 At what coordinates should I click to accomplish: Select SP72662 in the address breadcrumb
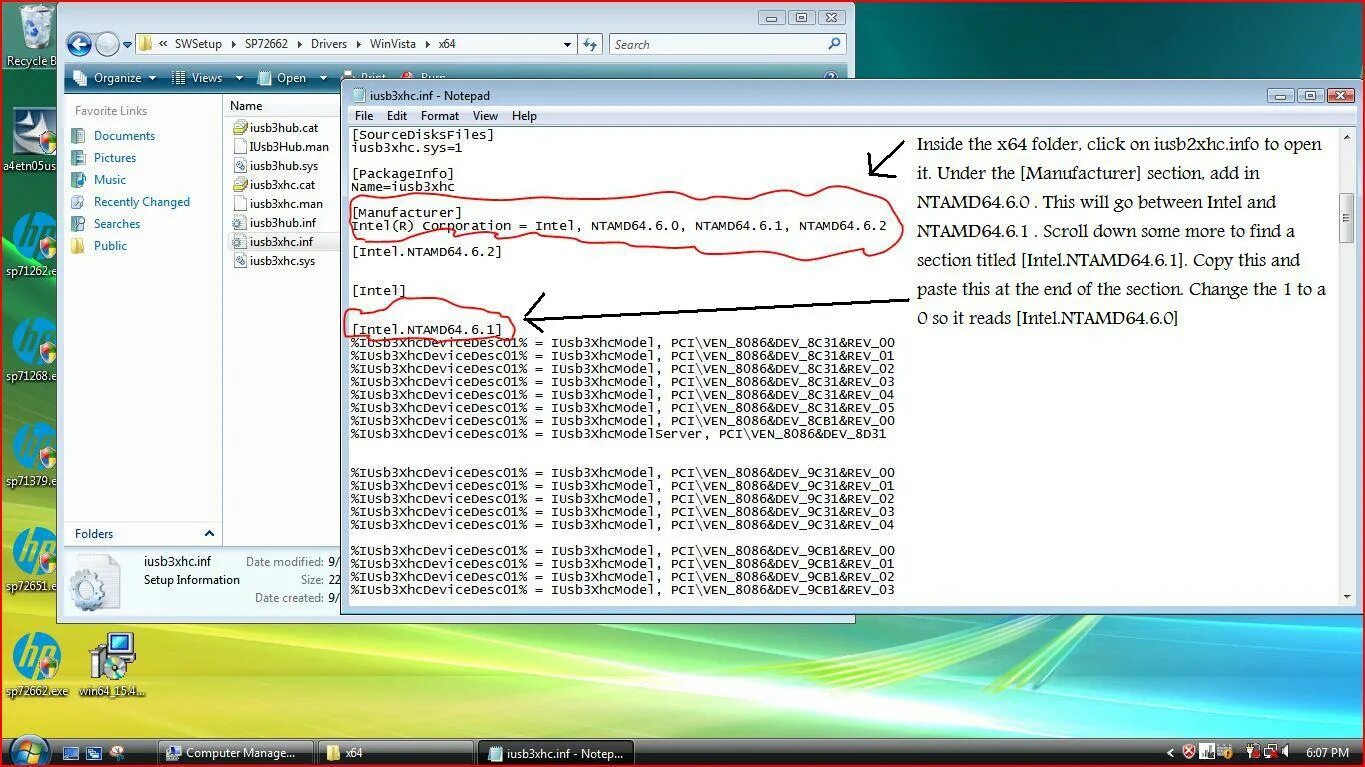(x=266, y=44)
